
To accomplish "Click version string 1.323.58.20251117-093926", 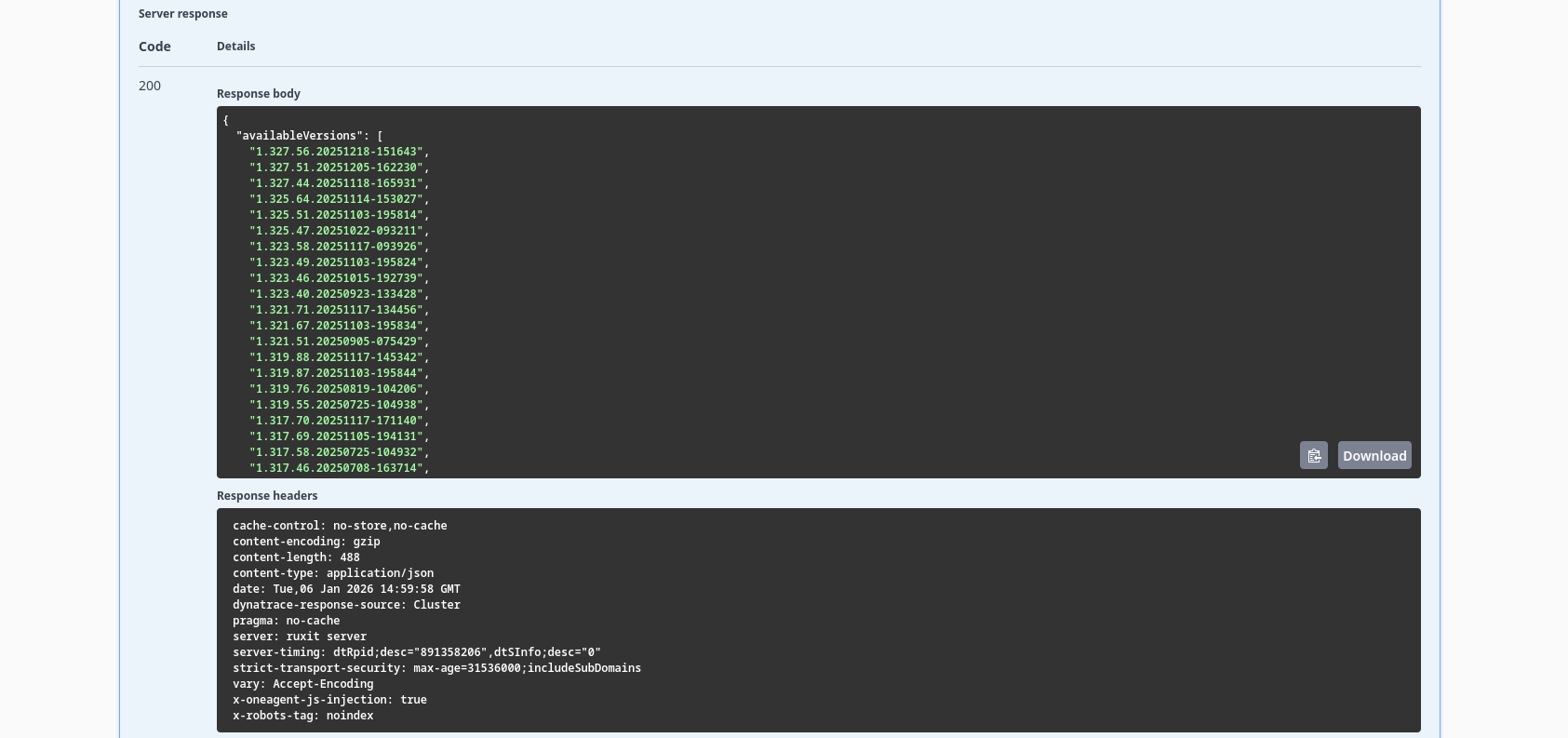I will [x=336, y=247].
